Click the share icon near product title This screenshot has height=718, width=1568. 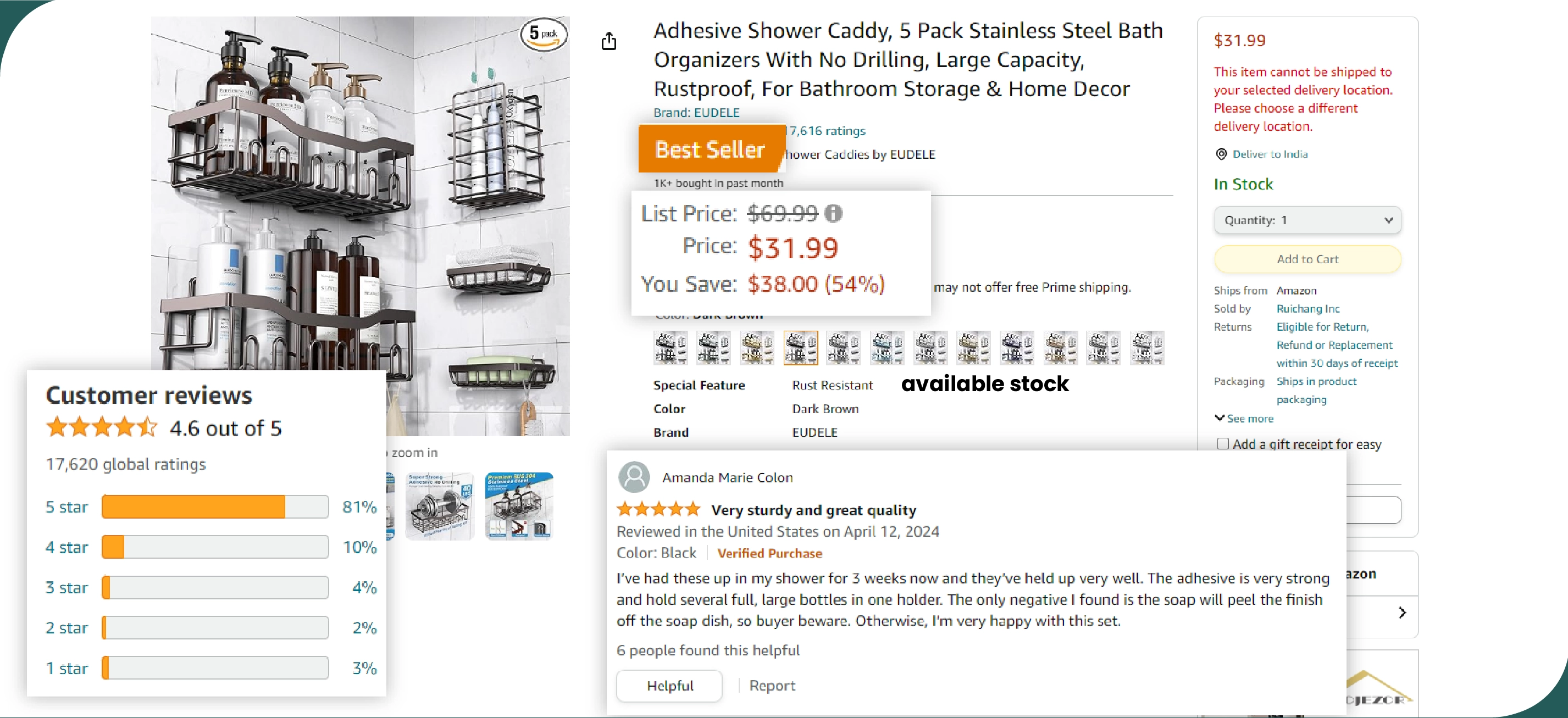point(608,40)
